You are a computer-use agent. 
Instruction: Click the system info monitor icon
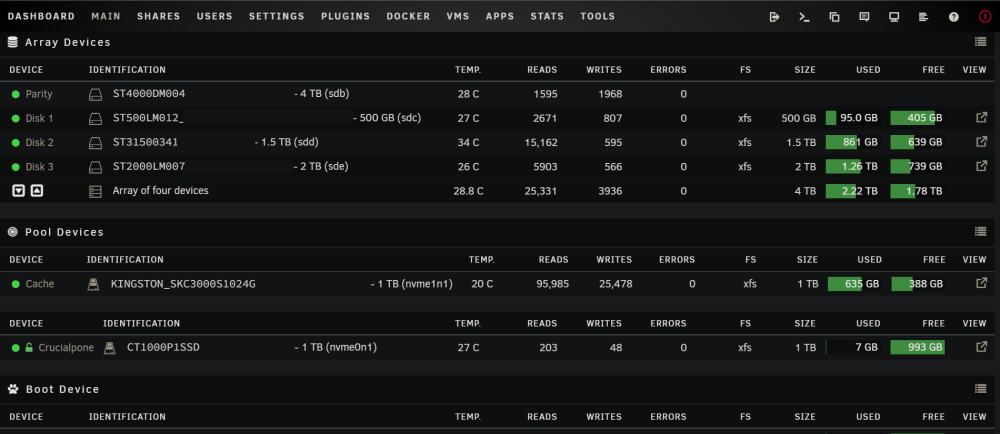894,17
